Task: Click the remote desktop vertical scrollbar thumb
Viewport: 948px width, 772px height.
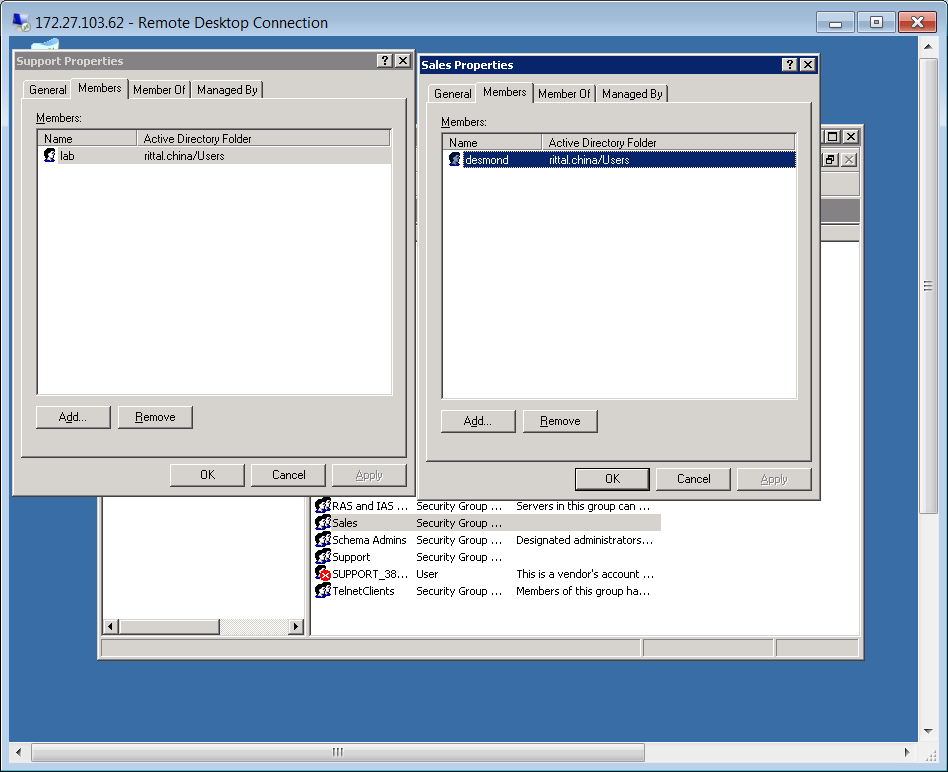Action: 929,286
